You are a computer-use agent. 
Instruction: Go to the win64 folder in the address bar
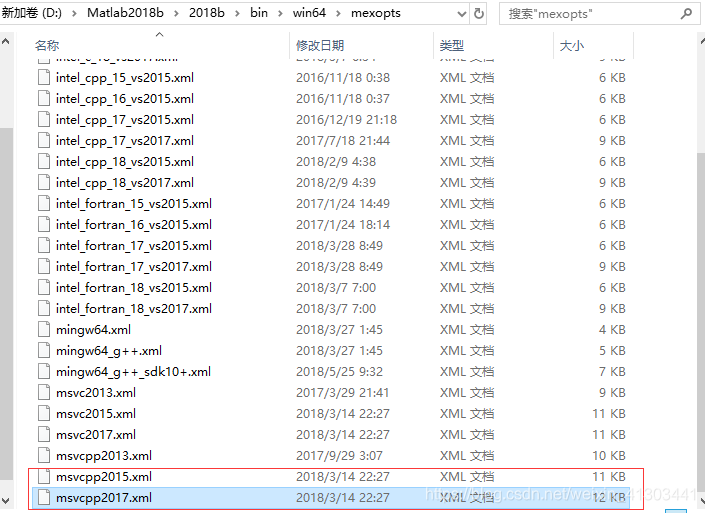point(309,13)
